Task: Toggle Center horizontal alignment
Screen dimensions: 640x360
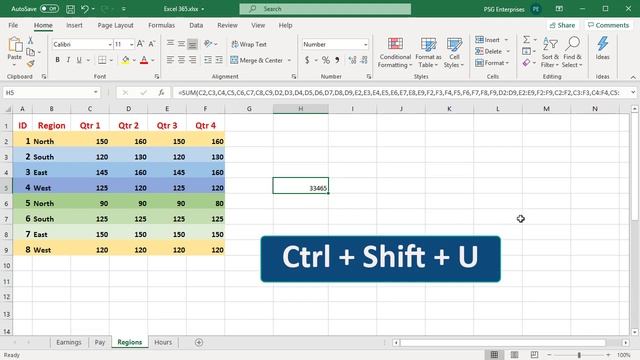Action: [x=181, y=60]
